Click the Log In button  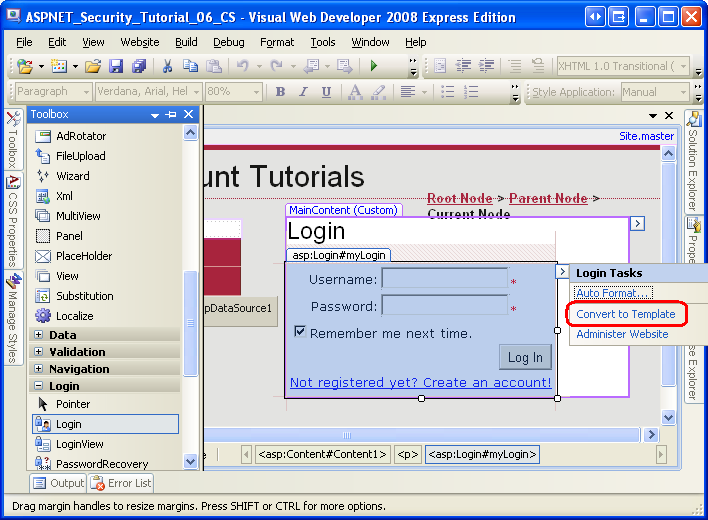tap(525, 357)
